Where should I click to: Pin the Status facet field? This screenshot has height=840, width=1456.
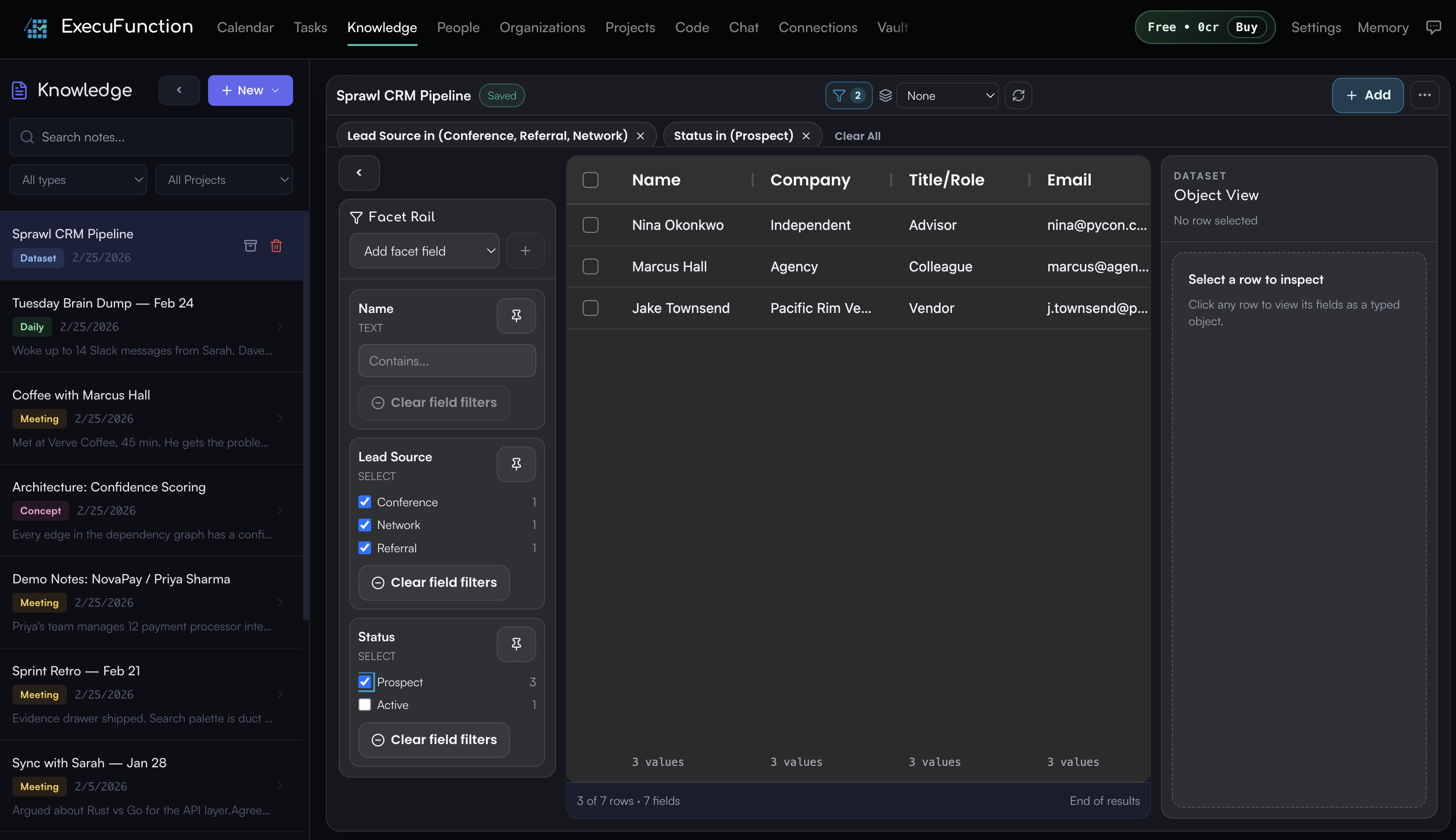[x=516, y=644]
